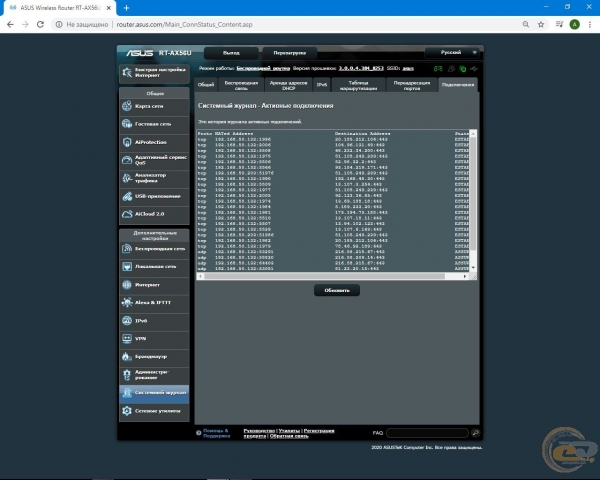Open the Quick Internet Setup icon (Быстрая настройка Интернет)
The height and width of the screenshot is (480, 600).
[154, 73]
